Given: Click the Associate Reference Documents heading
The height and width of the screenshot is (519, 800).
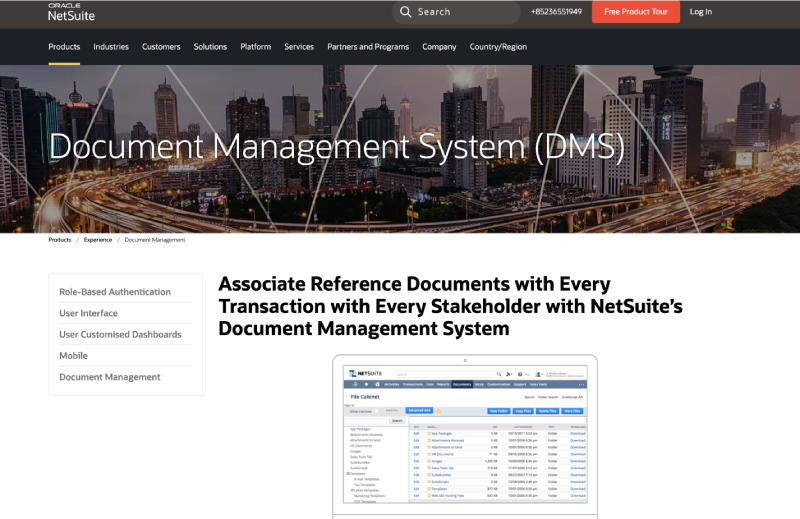Looking at the screenshot, I should tap(451, 306).
